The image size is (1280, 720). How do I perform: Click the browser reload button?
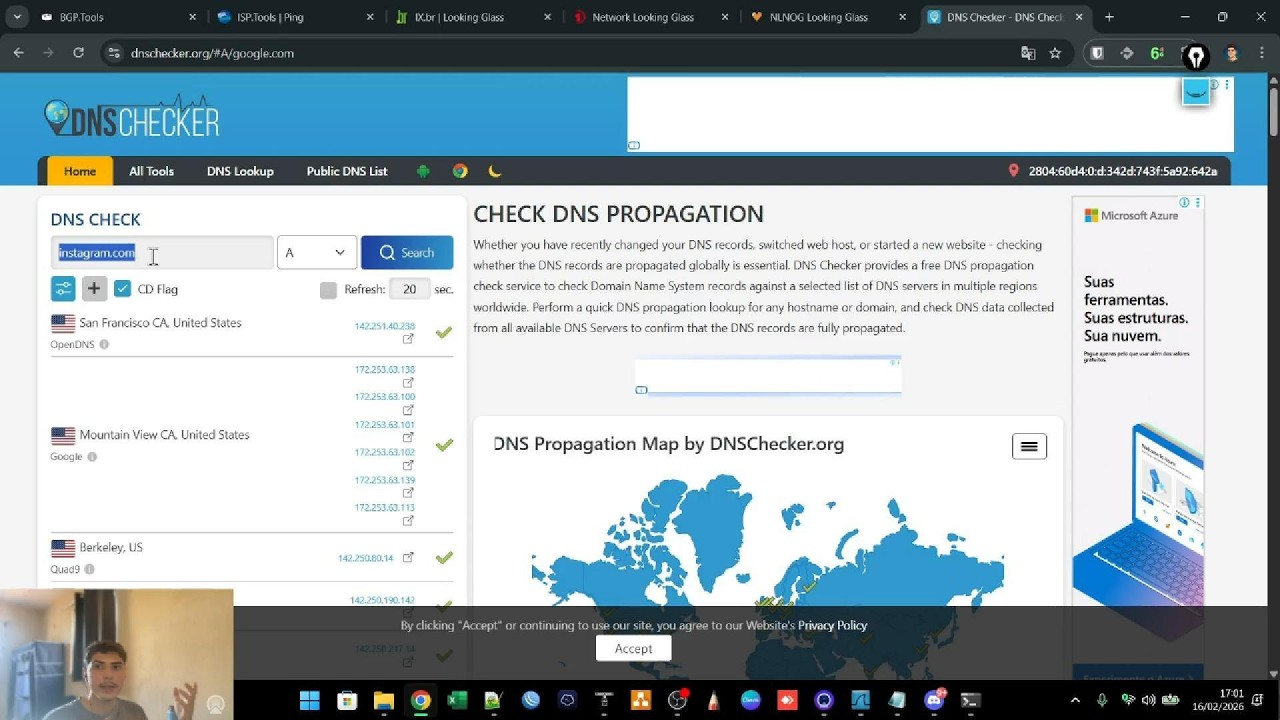[x=78, y=53]
